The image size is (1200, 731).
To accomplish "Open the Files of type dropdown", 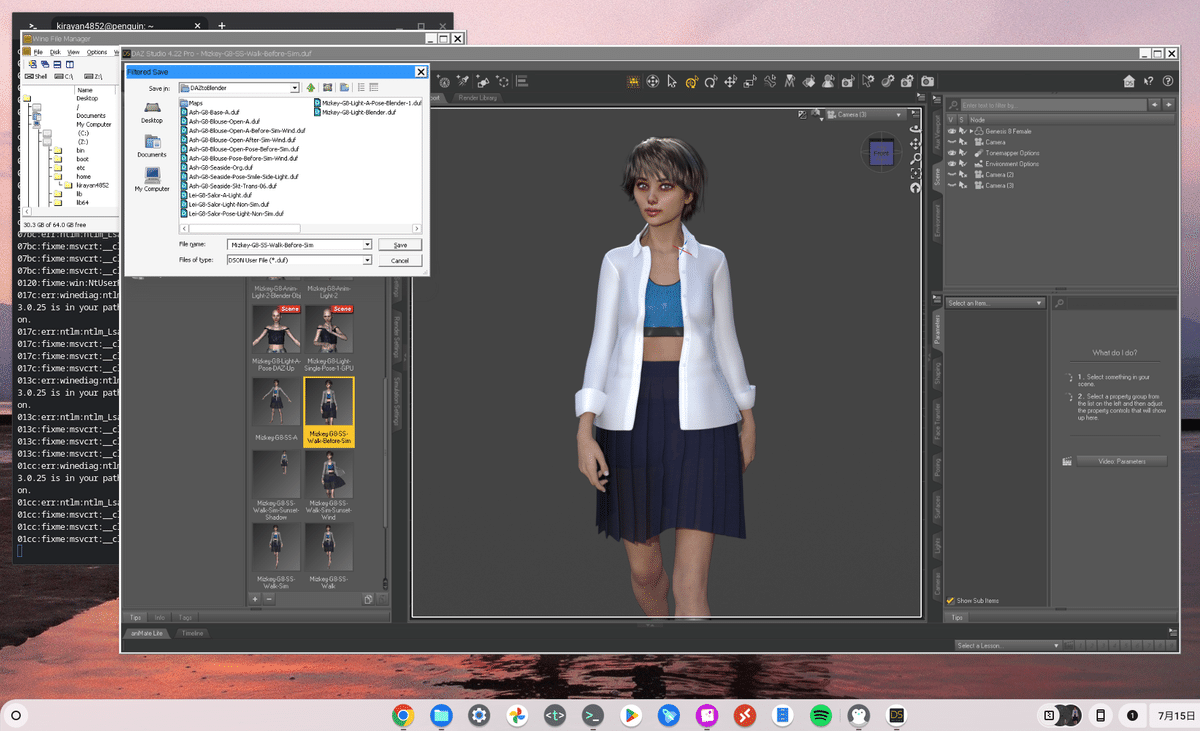I will (x=368, y=260).
